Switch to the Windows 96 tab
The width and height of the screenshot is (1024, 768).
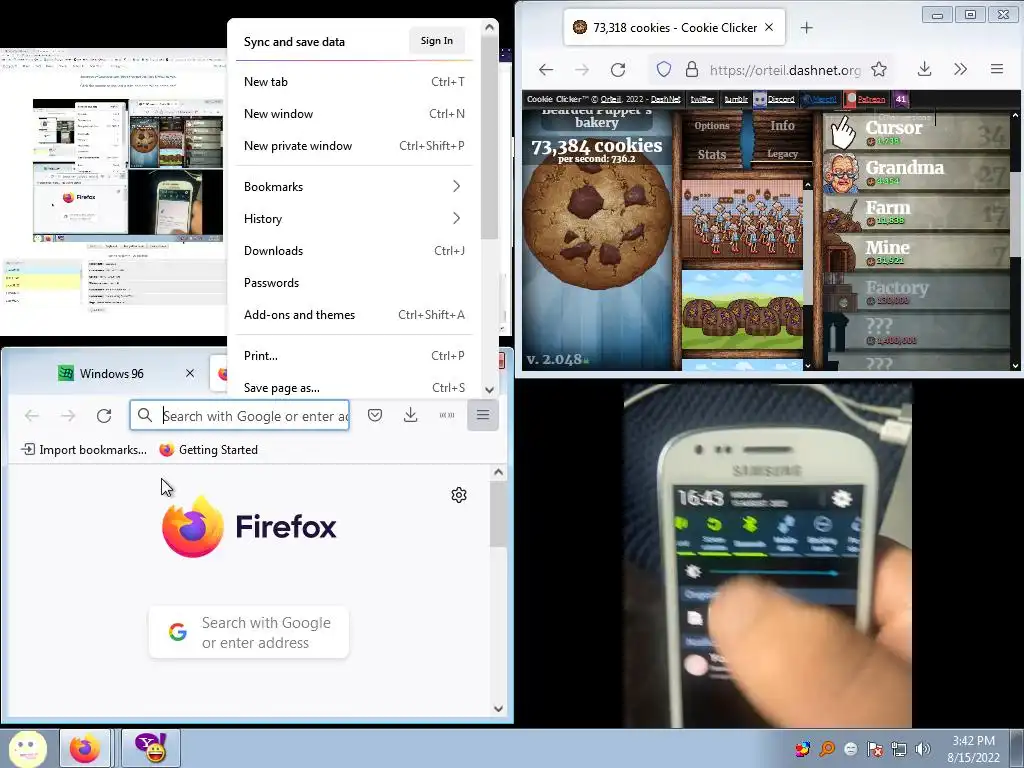[x=112, y=374]
